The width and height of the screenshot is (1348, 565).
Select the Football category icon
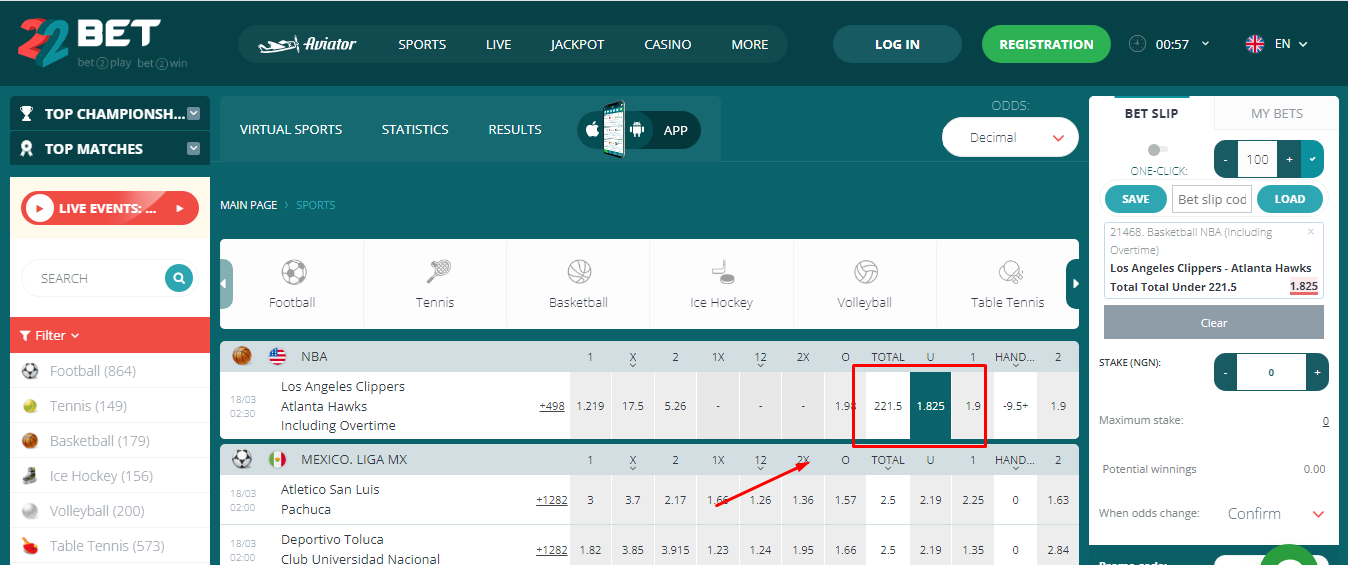[293, 273]
